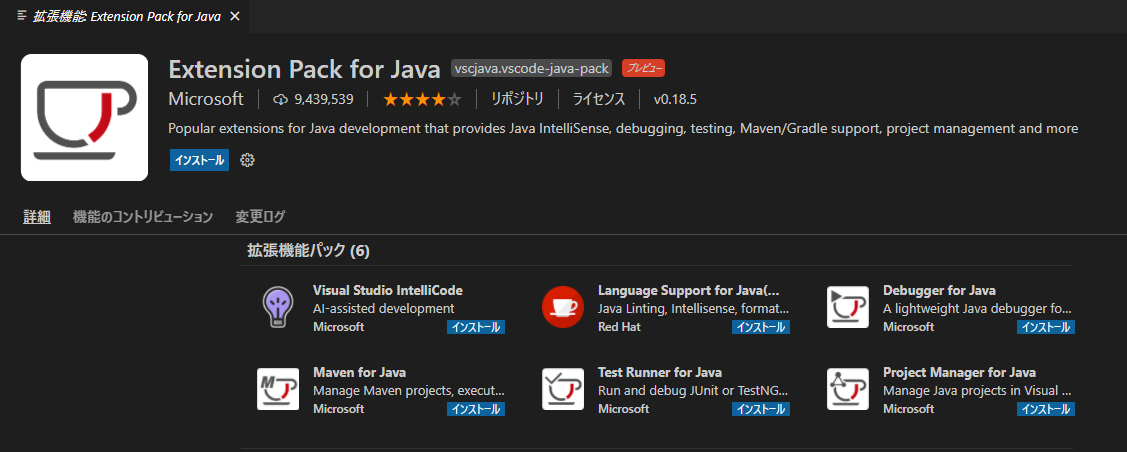This screenshot has height=452, width=1127.
Task: Click the Manage Maven projects description
Action: (409, 391)
